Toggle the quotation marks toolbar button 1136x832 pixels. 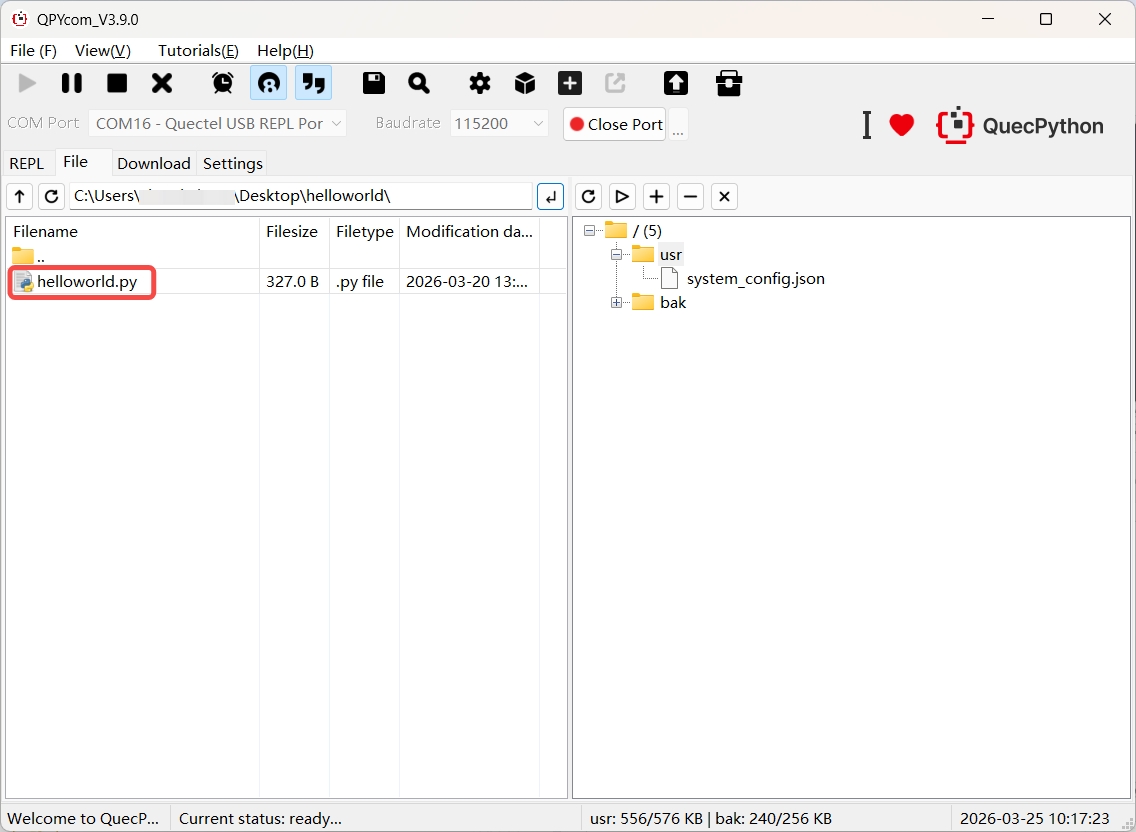click(314, 83)
